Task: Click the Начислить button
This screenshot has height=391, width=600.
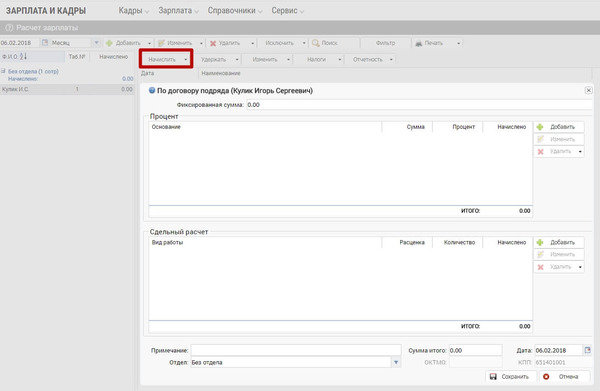Action: tap(162, 59)
